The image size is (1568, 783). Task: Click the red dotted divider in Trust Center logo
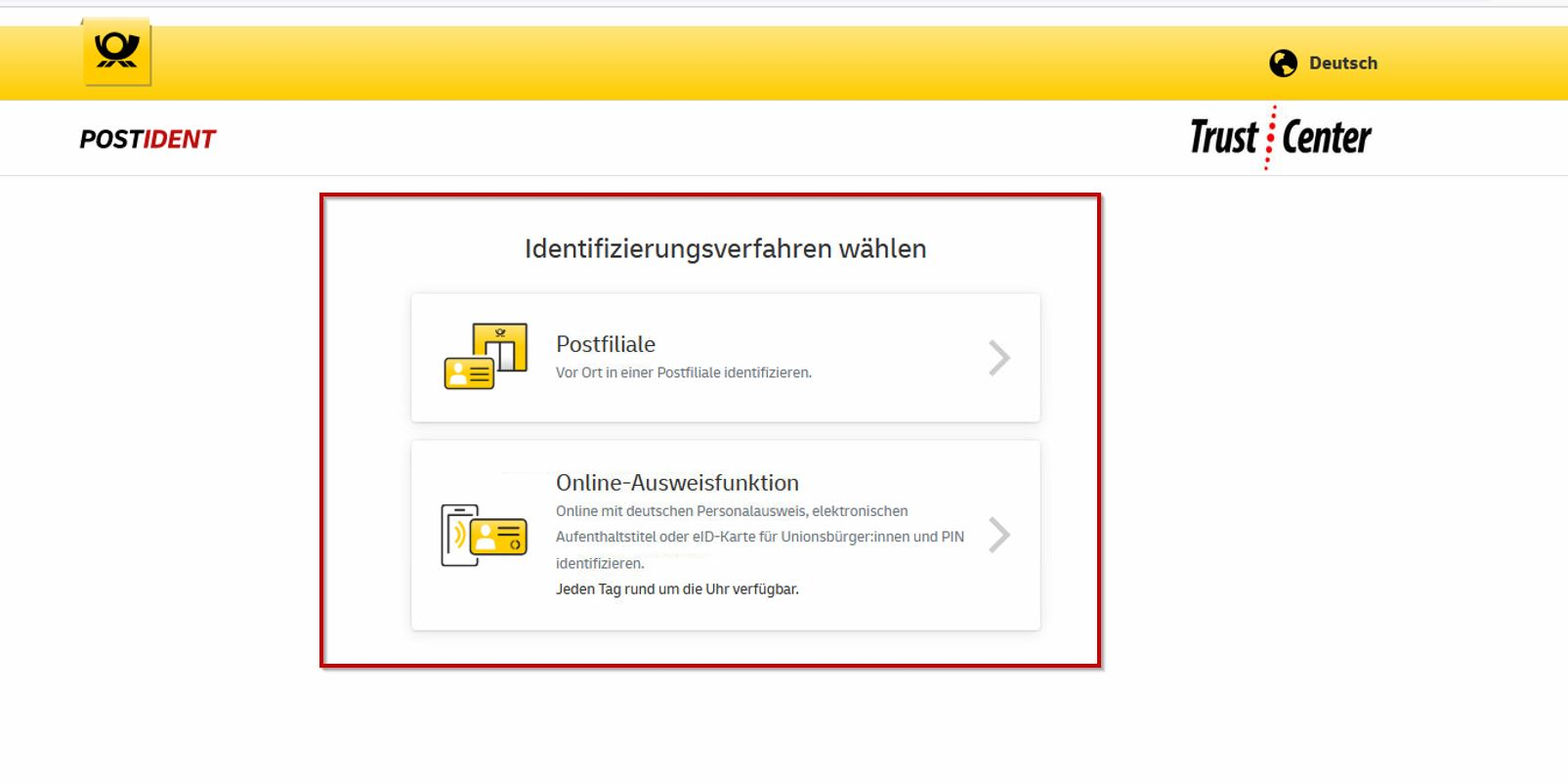(1271, 138)
